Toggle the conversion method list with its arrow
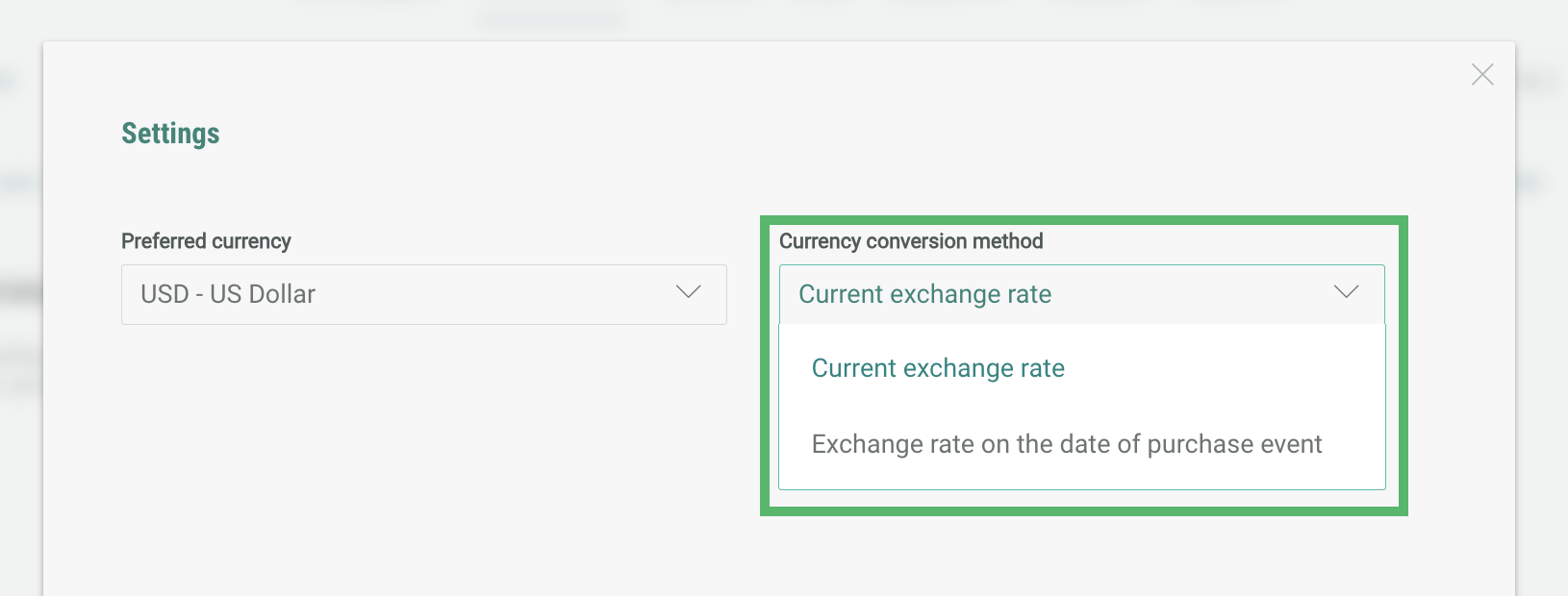The height and width of the screenshot is (596, 1568). [1346, 292]
